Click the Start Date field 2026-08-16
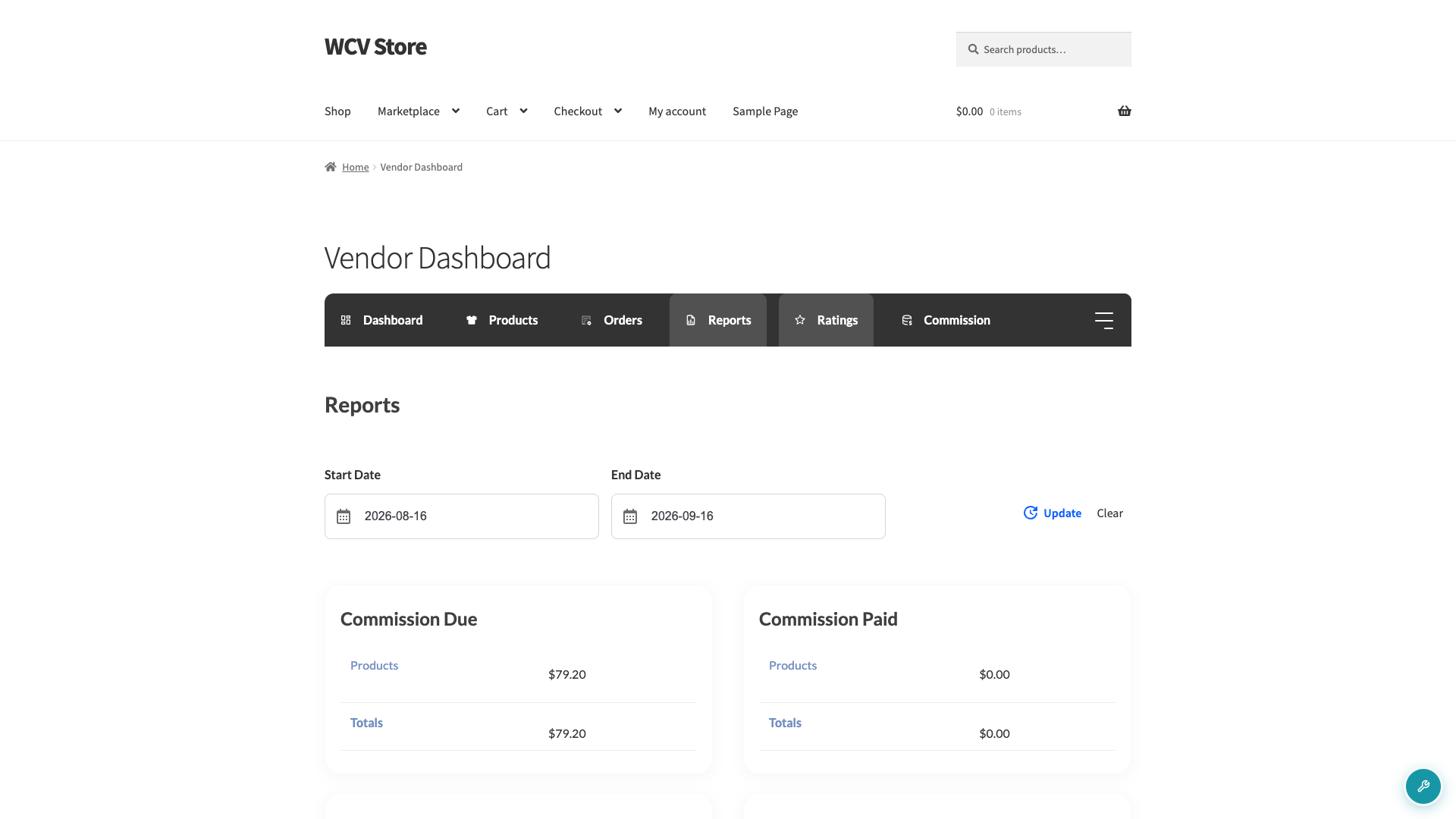Screen dimensions: 1456x819 coord(462,516)
